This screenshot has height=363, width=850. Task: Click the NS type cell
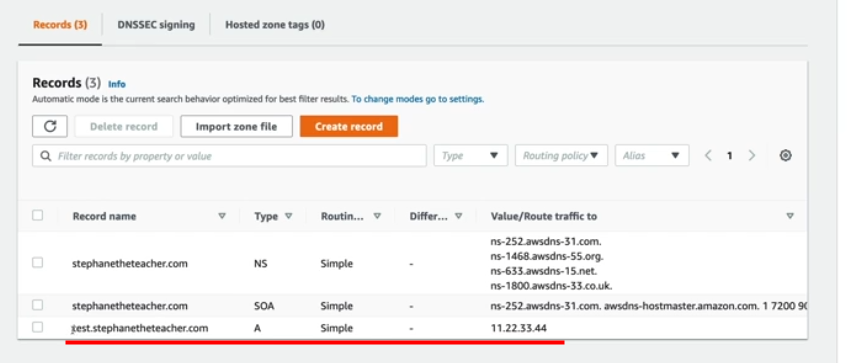(x=261, y=264)
